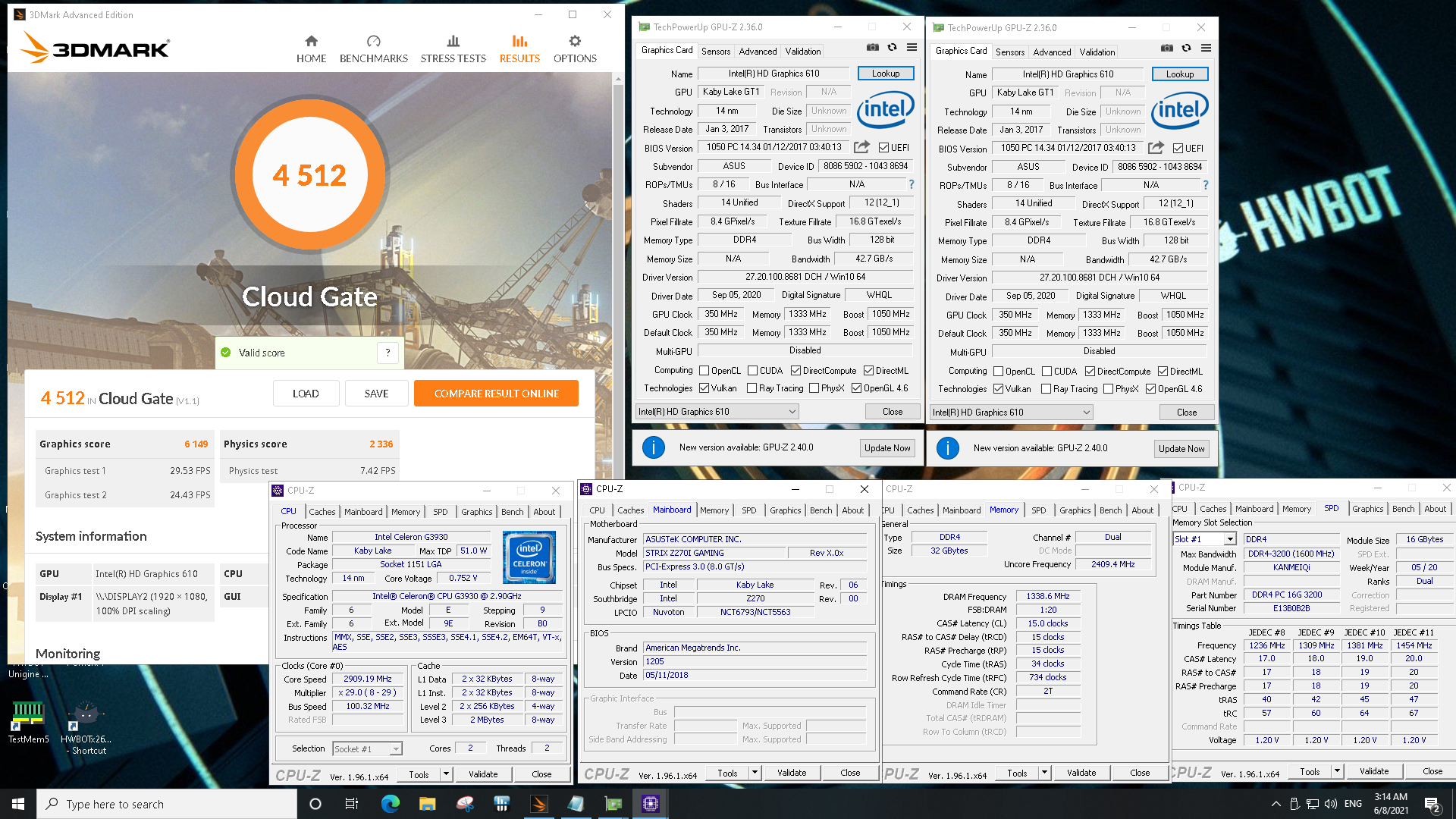Click screenshot camera icon in left GPU-Z window
The image size is (1456, 819).
coord(873,47)
